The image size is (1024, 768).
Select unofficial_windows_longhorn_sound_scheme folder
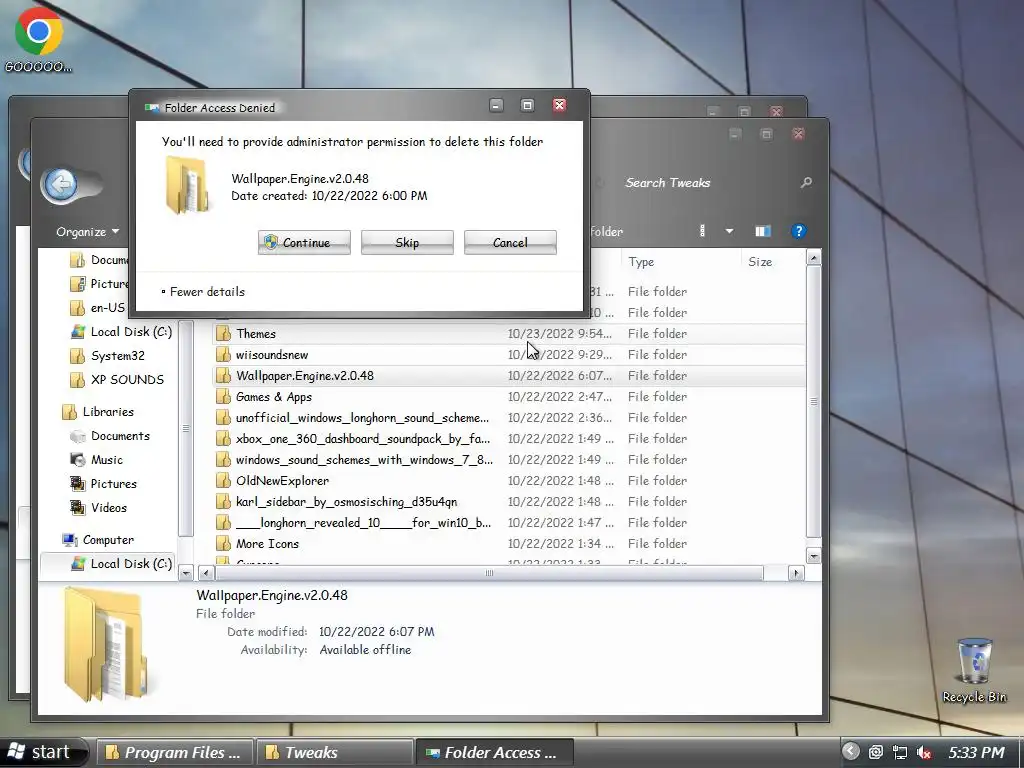point(509,417)
